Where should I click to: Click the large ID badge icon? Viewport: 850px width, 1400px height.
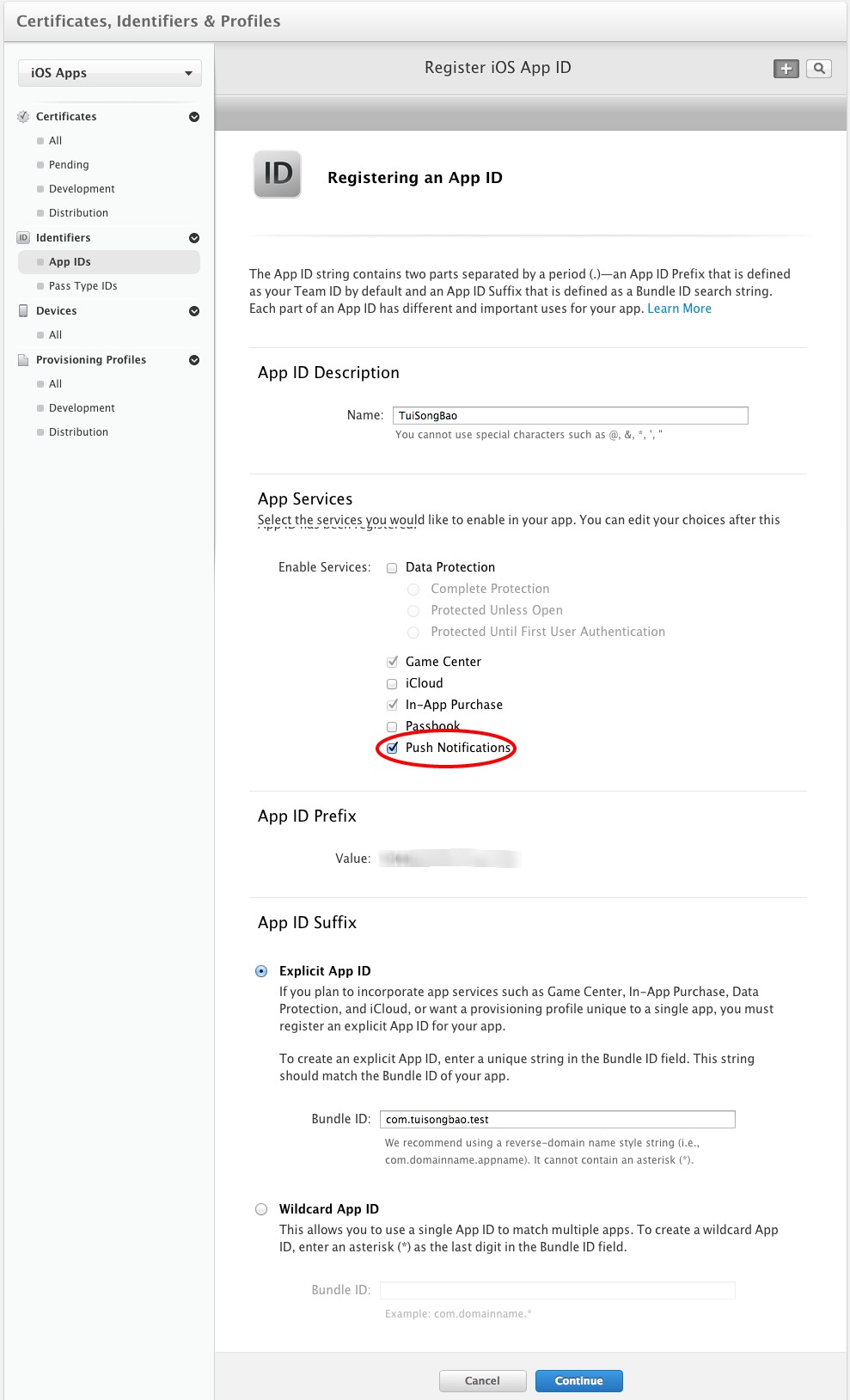pos(278,174)
